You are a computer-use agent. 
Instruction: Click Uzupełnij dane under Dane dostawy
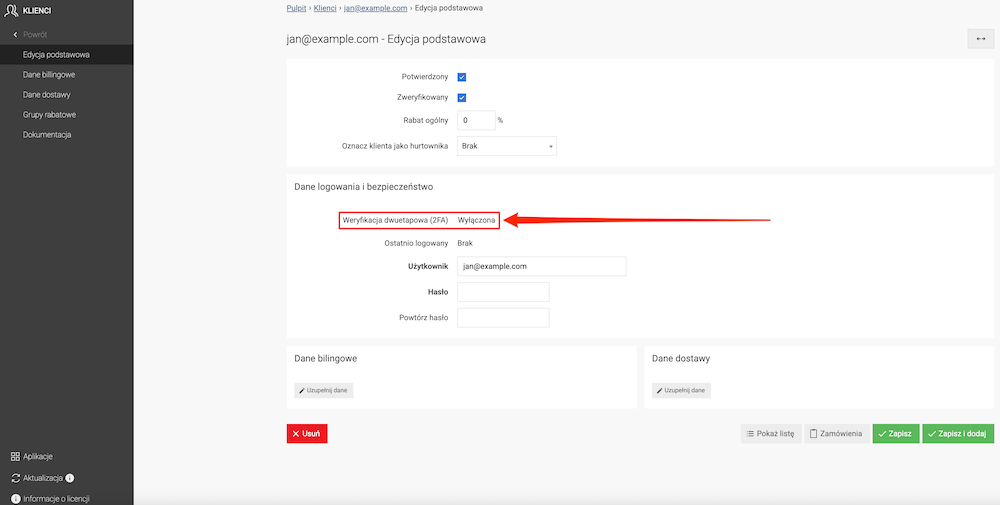tap(681, 390)
